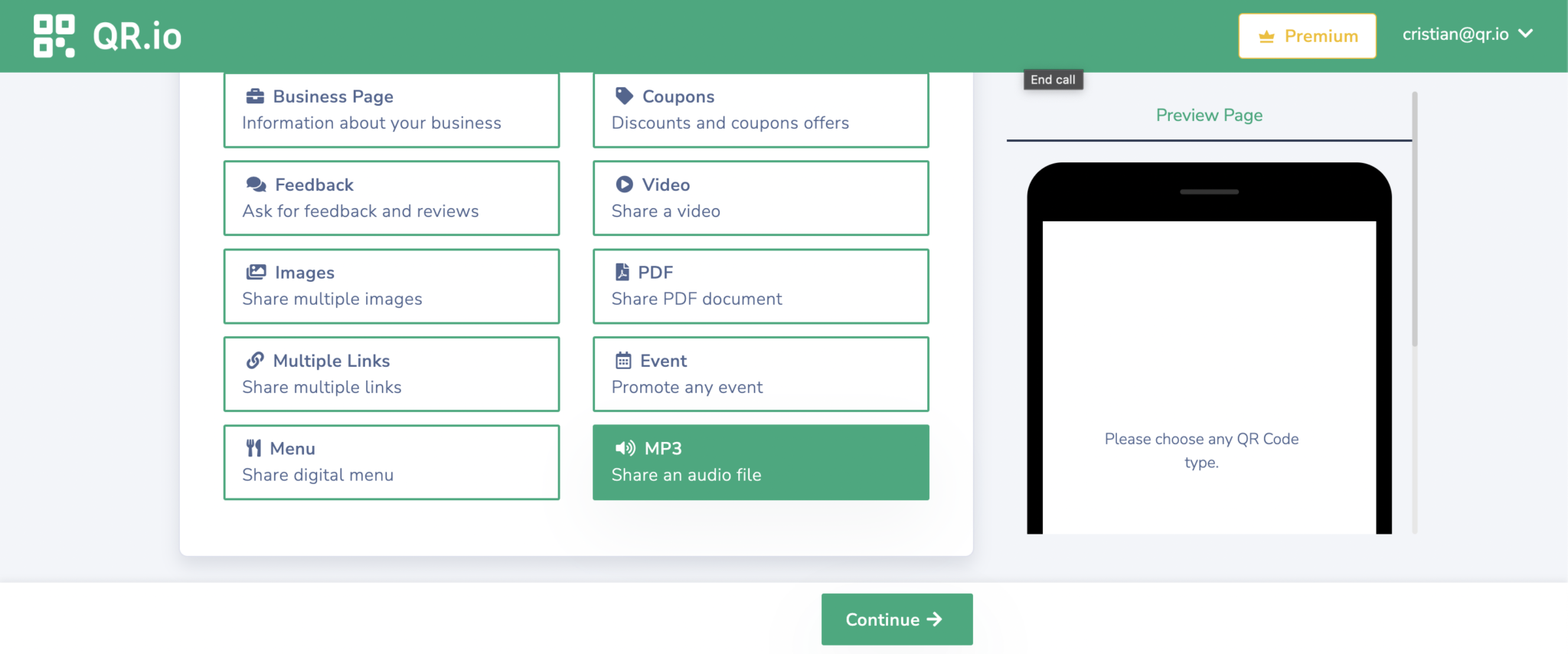Upgrade with the Premium button
Screen dimensions: 1568x654
(1307, 36)
